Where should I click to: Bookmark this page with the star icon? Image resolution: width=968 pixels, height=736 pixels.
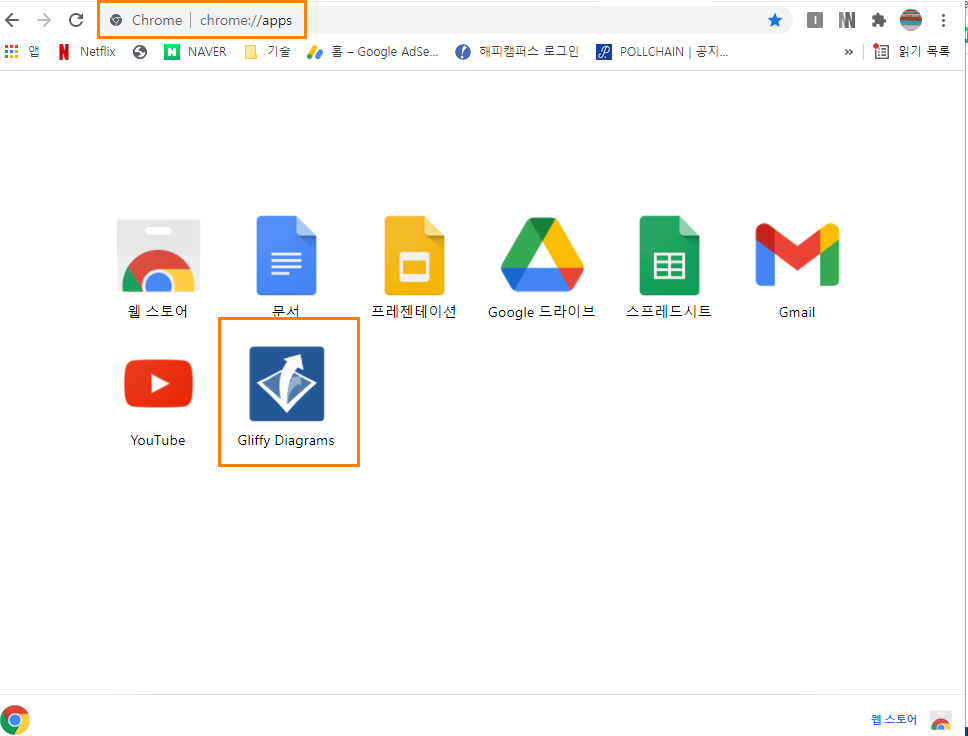pyautogui.click(x=775, y=20)
